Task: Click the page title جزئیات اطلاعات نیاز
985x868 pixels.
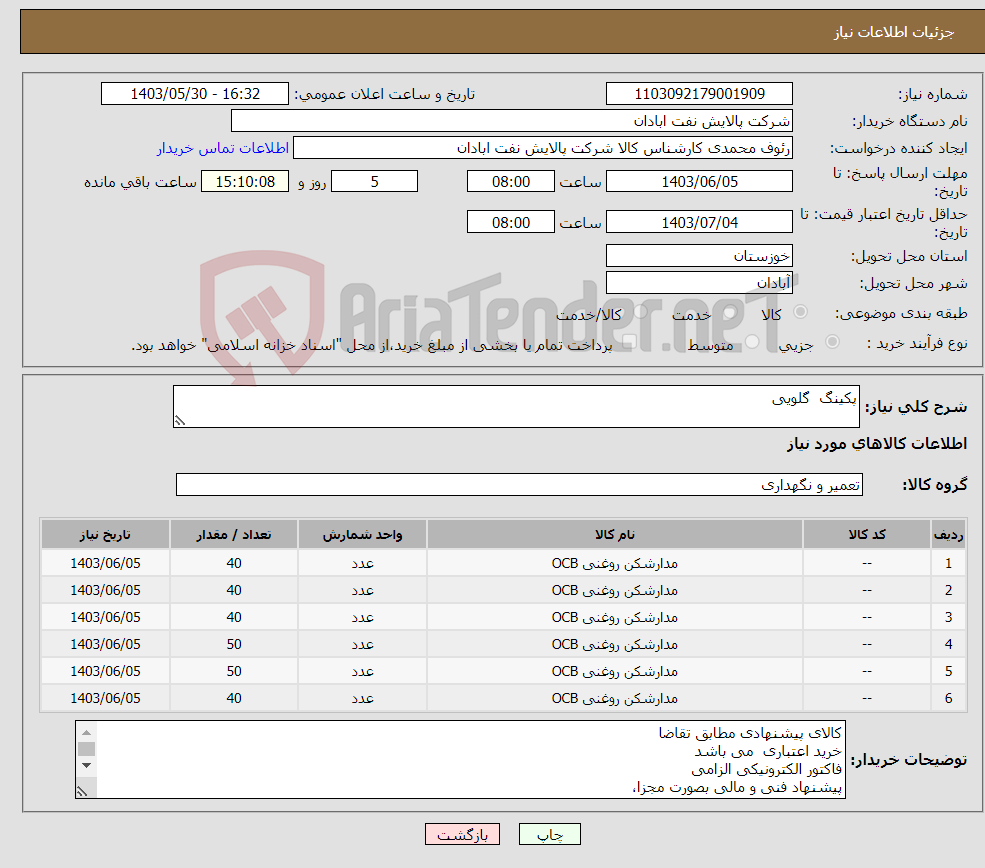Action: 893,32
